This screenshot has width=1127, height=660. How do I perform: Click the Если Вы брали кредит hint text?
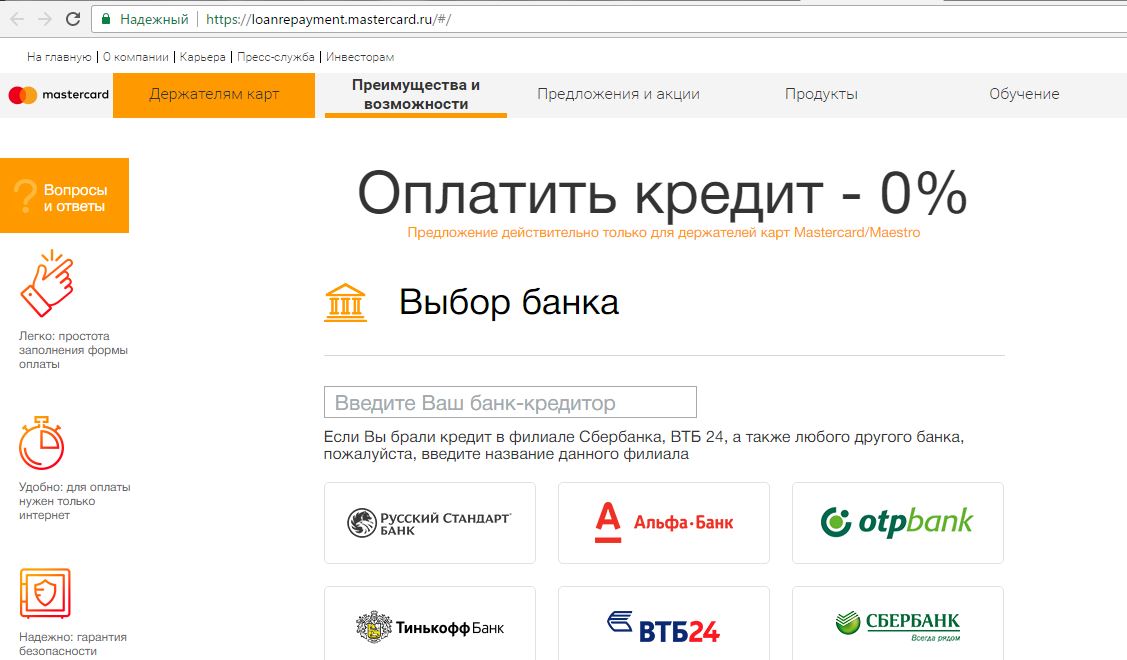pyautogui.click(x=643, y=446)
